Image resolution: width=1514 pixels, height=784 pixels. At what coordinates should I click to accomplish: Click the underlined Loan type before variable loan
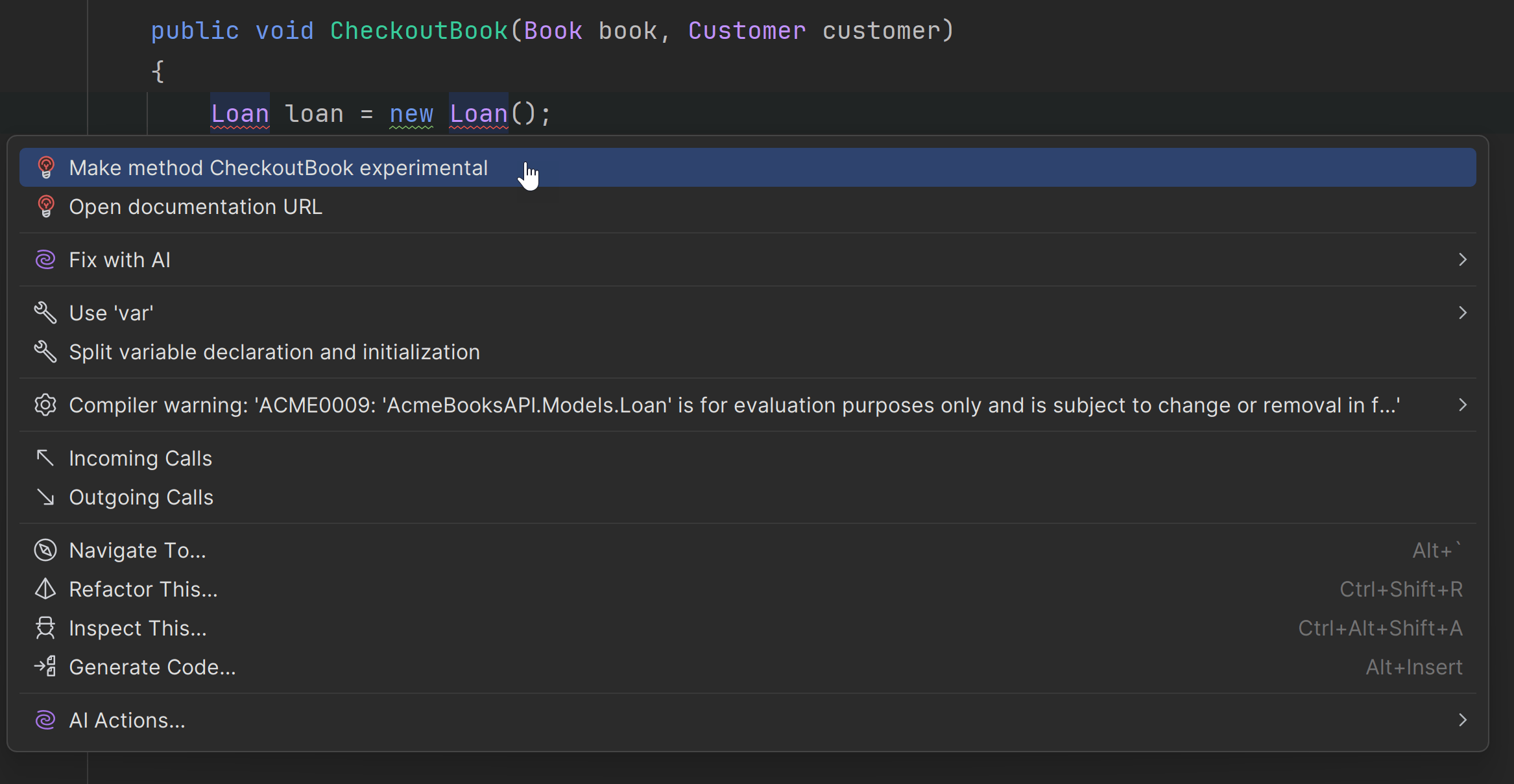(x=240, y=113)
